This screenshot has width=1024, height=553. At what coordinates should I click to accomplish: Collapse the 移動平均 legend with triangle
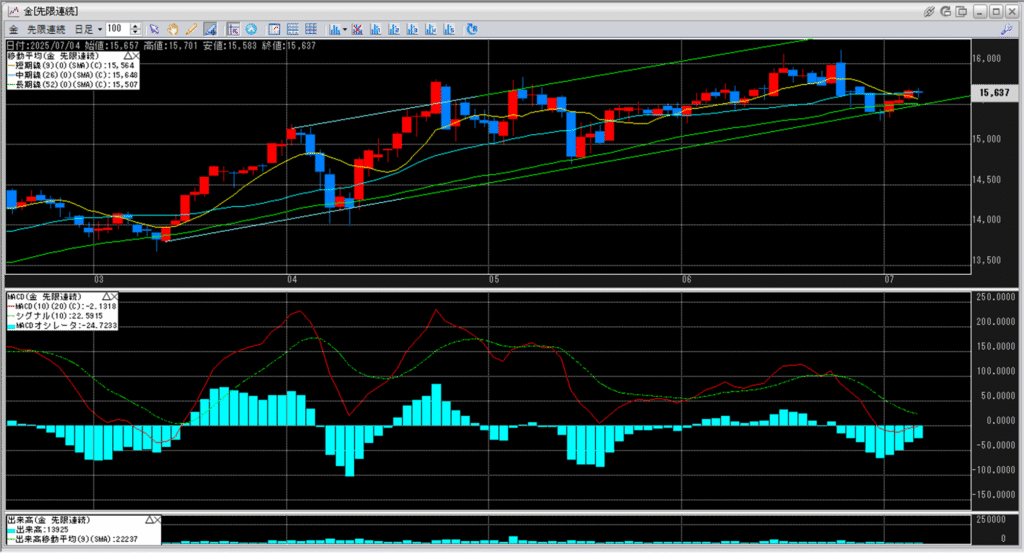click(127, 56)
